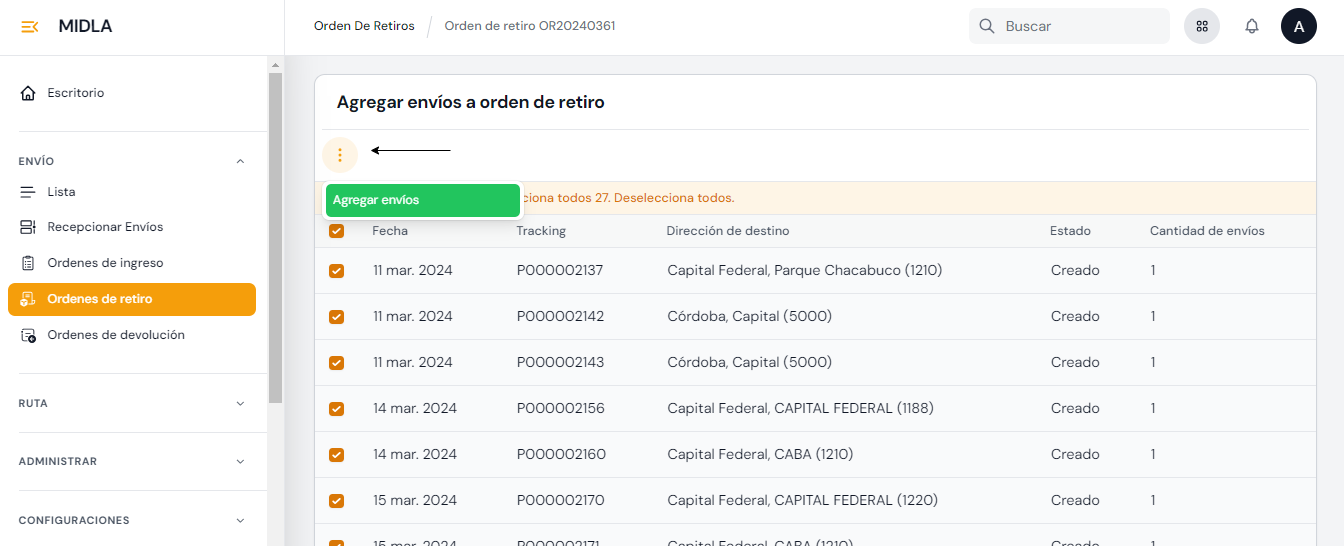The height and width of the screenshot is (546, 1344).
Task: Collapse sidebar with the hamburger menu icon
Action: (30, 27)
